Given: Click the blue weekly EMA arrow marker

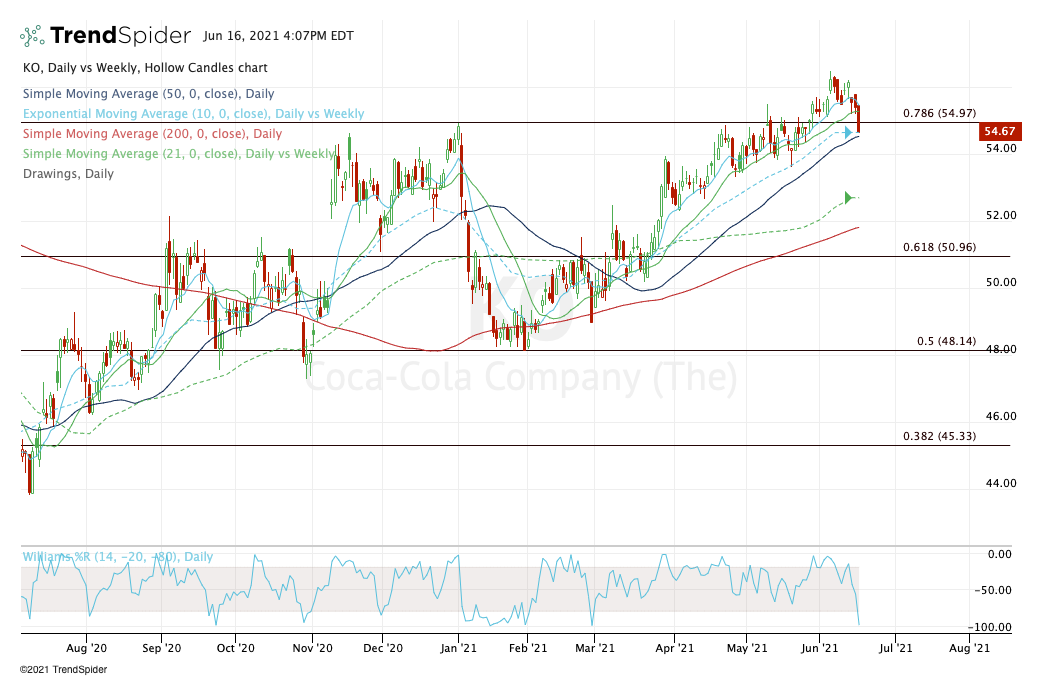Looking at the screenshot, I should 849,132.
